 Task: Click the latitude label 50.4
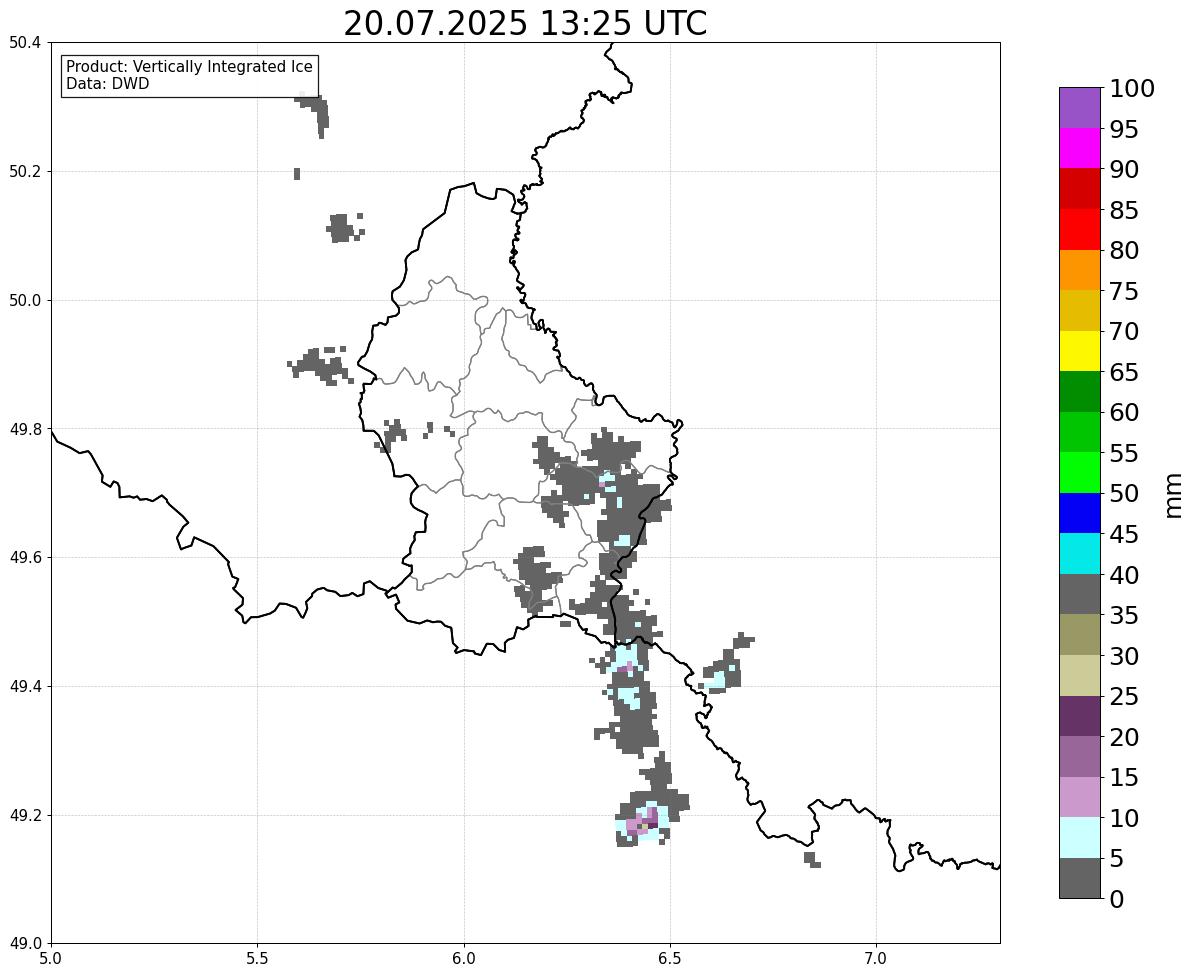click(x=24, y=43)
